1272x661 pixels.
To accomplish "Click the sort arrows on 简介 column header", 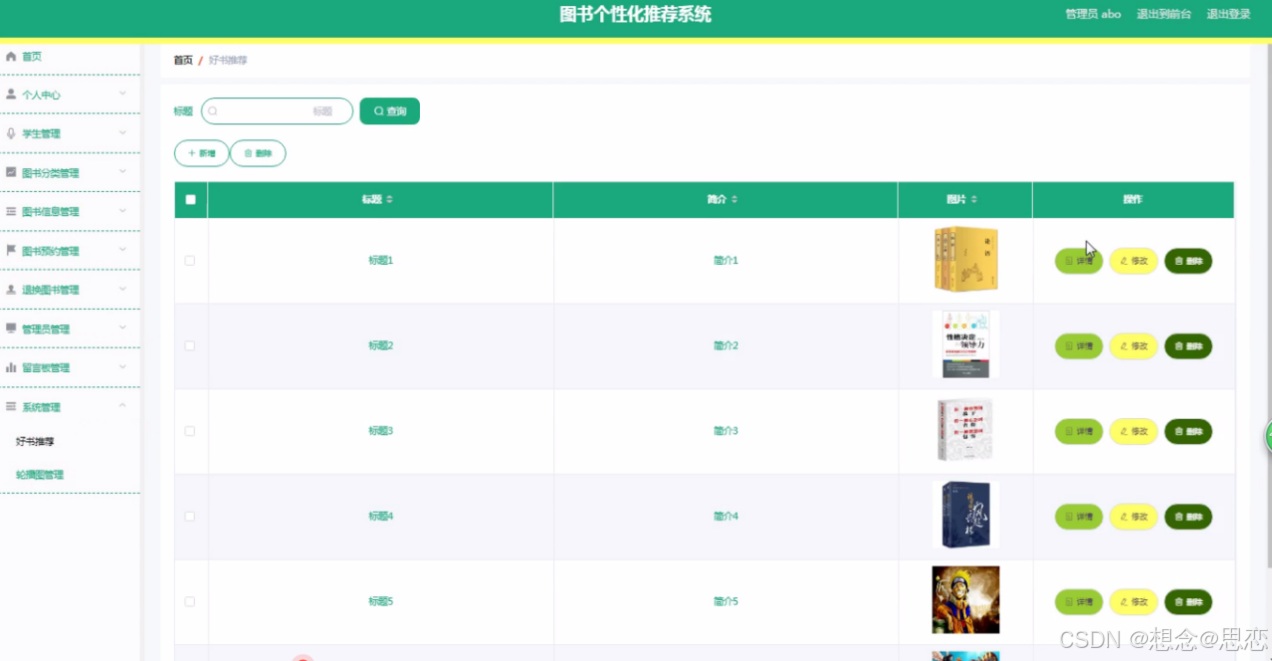I will [734, 200].
